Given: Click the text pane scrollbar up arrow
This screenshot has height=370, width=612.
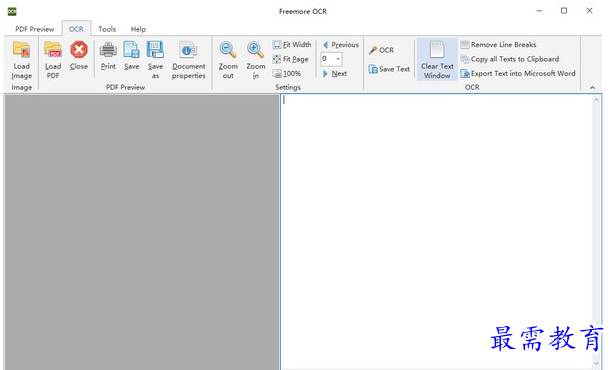Looking at the screenshot, I should pyautogui.click(x=596, y=100).
